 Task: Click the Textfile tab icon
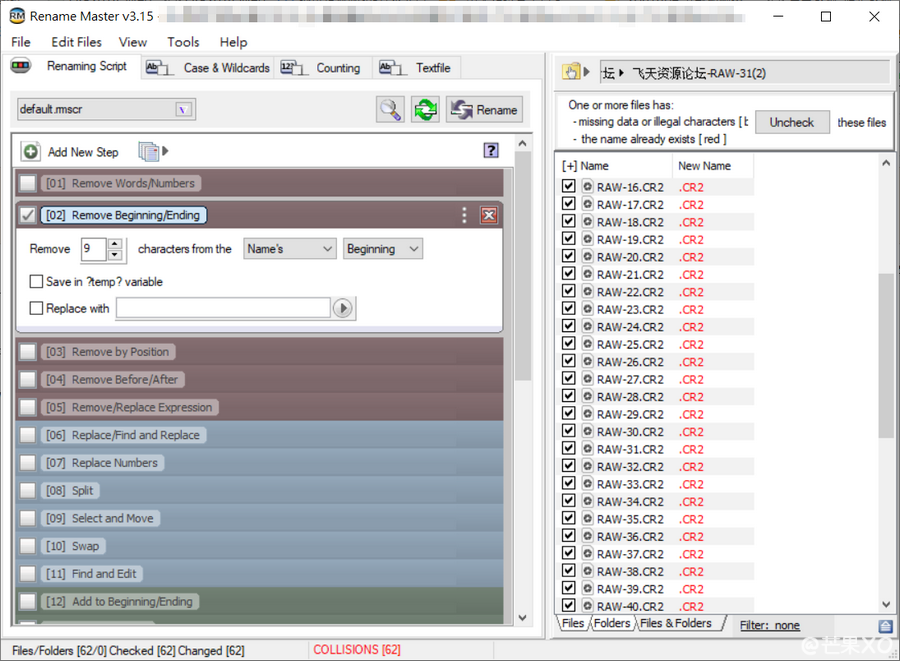(x=393, y=68)
